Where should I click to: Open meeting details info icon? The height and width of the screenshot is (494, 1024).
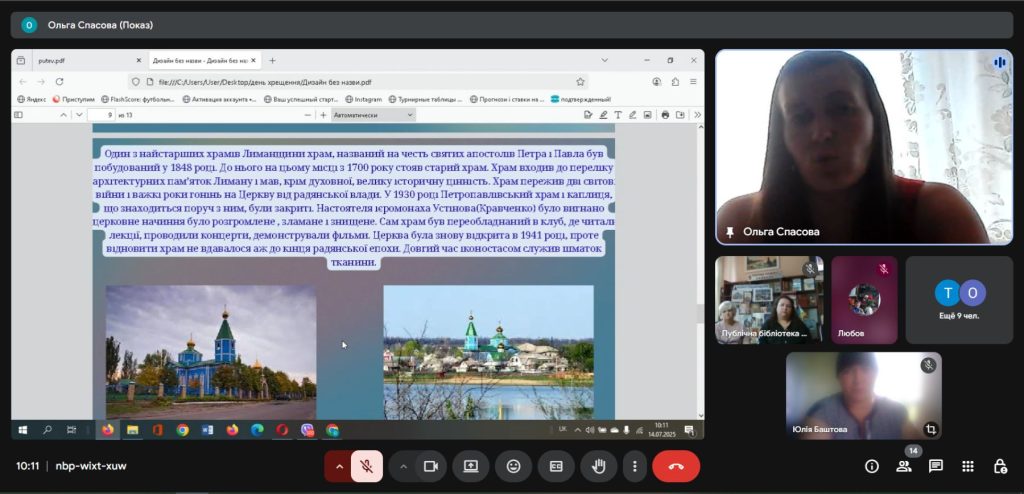coord(871,466)
